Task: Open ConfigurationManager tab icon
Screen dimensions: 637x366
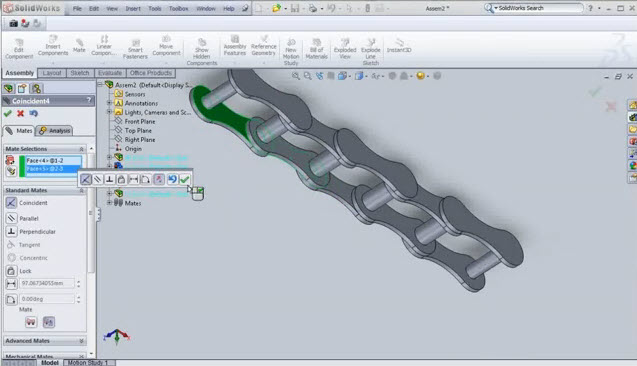Action: point(36,88)
